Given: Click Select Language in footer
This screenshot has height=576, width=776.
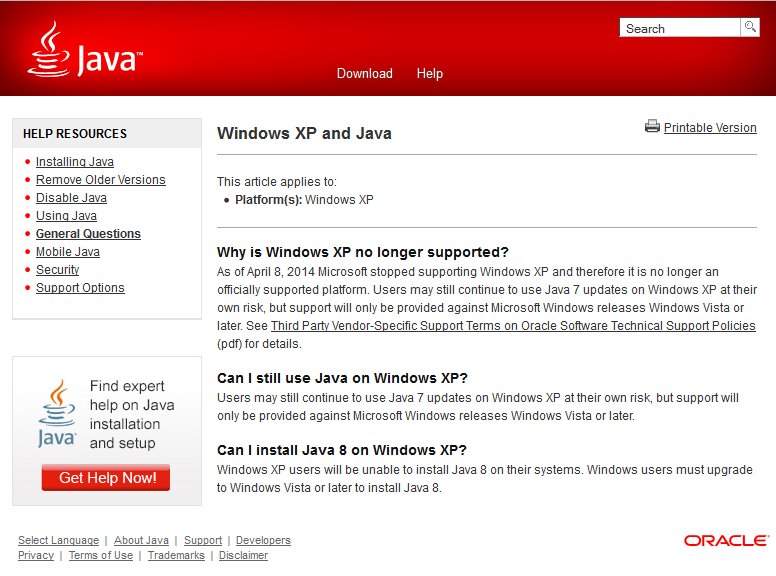Looking at the screenshot, I should (x=58, y=540).
